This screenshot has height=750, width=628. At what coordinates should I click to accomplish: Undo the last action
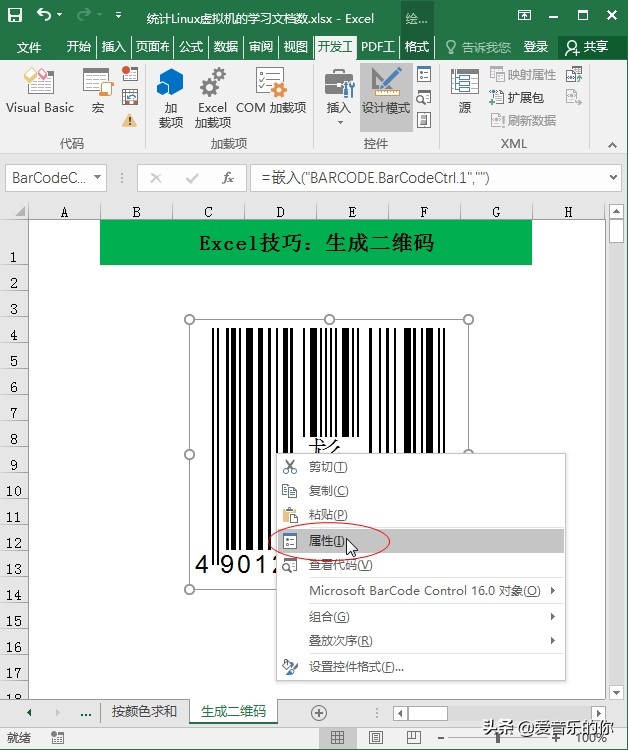44,15
